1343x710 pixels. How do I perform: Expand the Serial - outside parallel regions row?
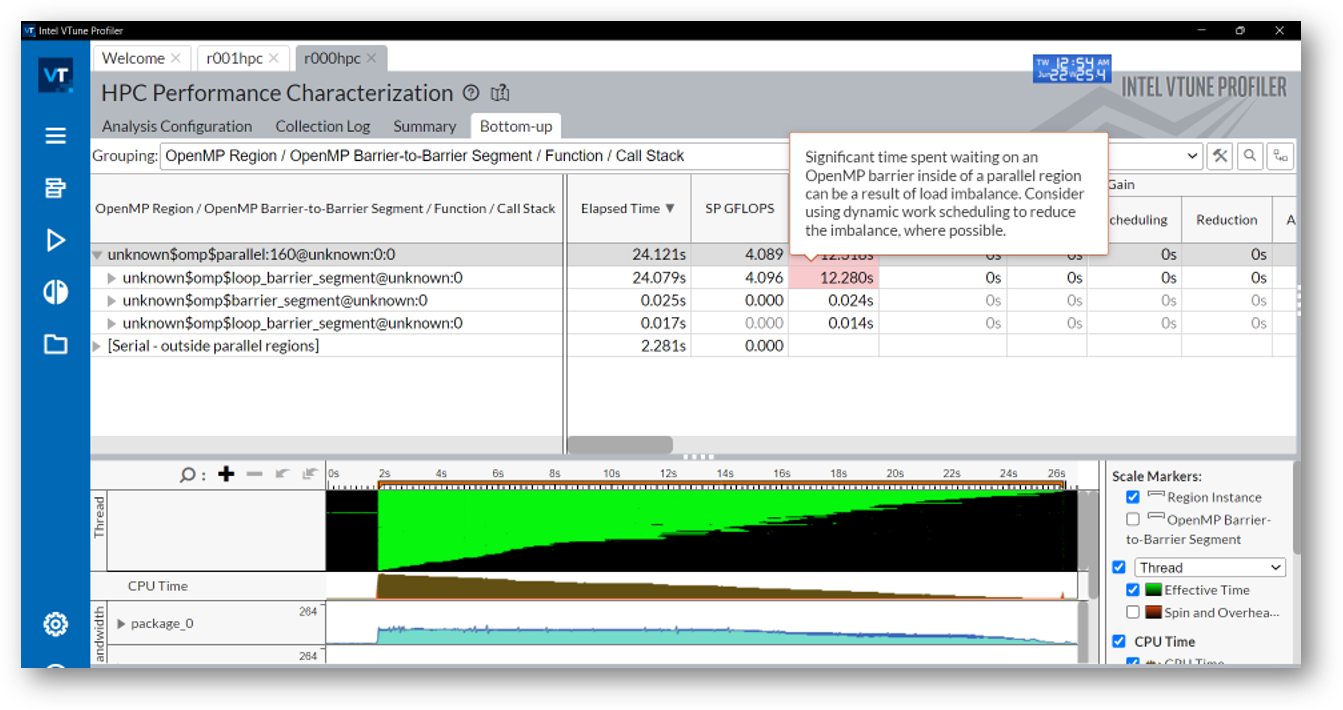(x=97, y=346)
